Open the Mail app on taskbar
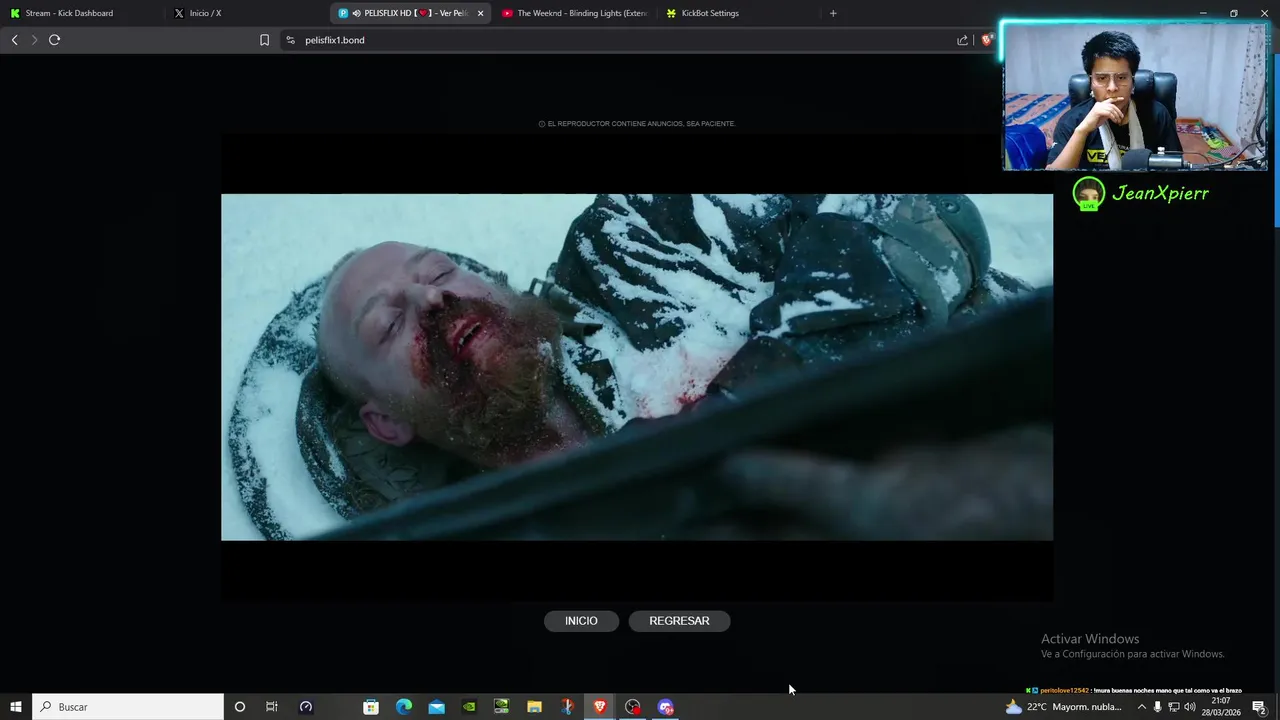 [x=437, y=707]
